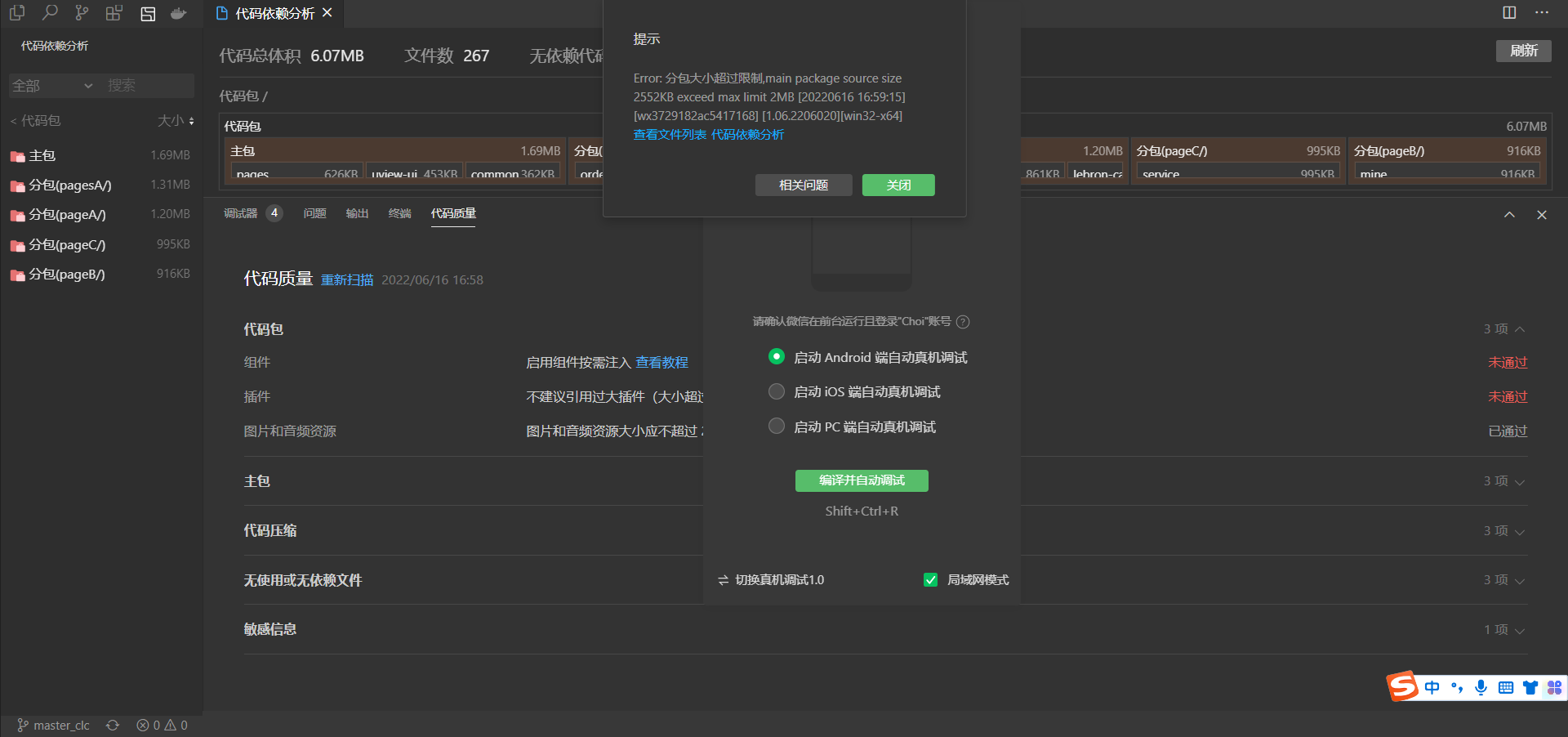Select 启动 PC 端自动真机调试 radio
Screen dimensions: 1568x737
pos(777,426)
